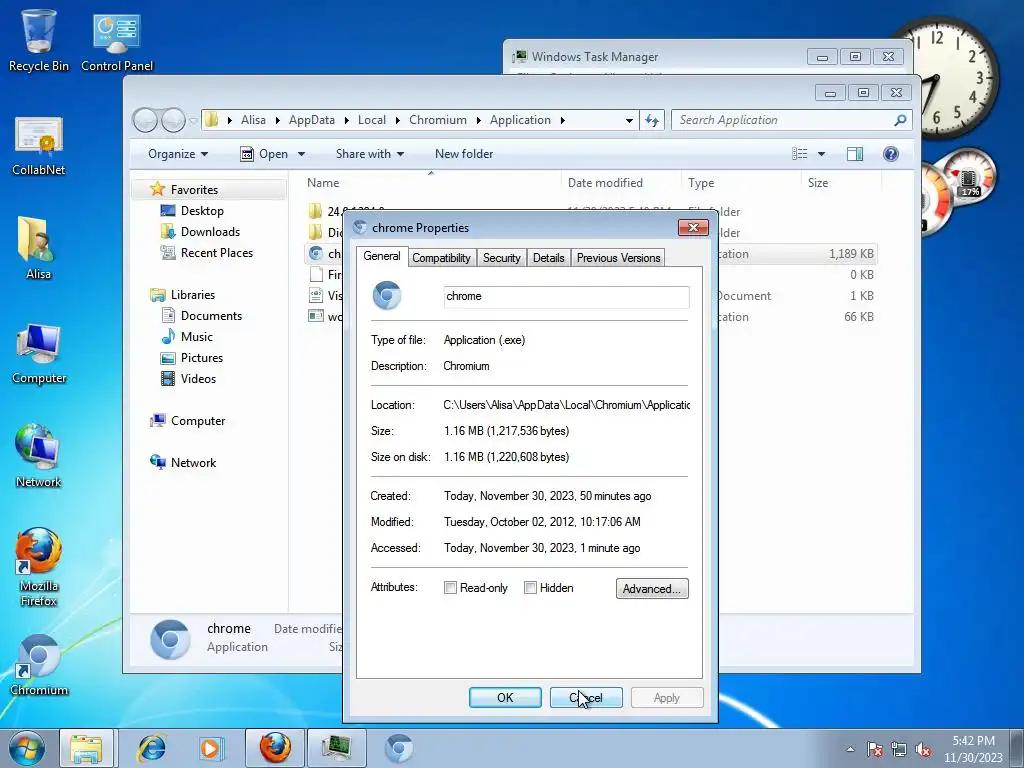
Task: Click the chrome file name field
Action: [x=566, y=296]
